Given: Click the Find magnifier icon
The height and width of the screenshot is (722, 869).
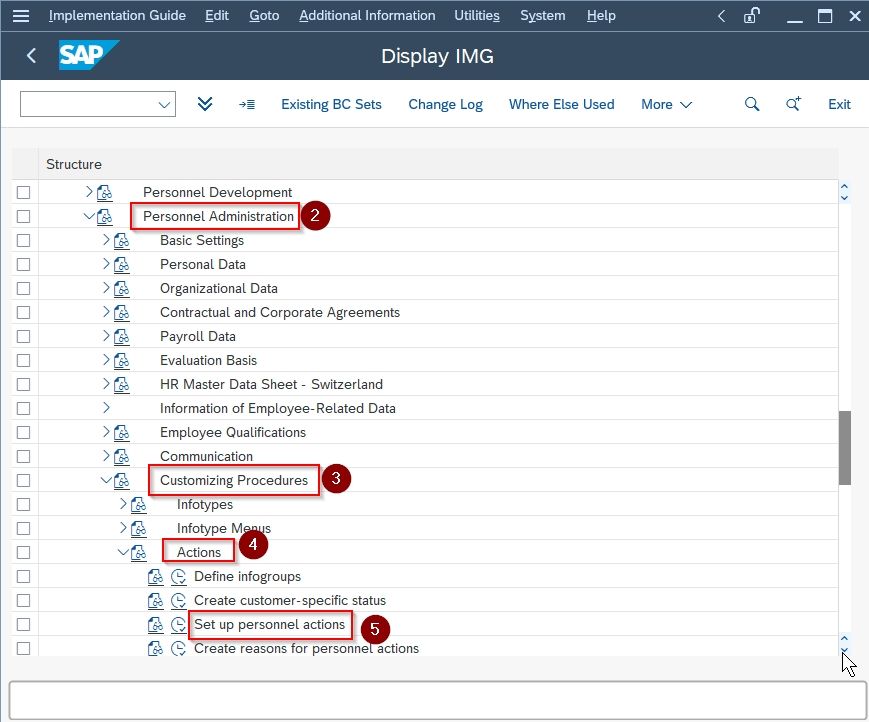Looking at the screenshot, I should point(752,104).
